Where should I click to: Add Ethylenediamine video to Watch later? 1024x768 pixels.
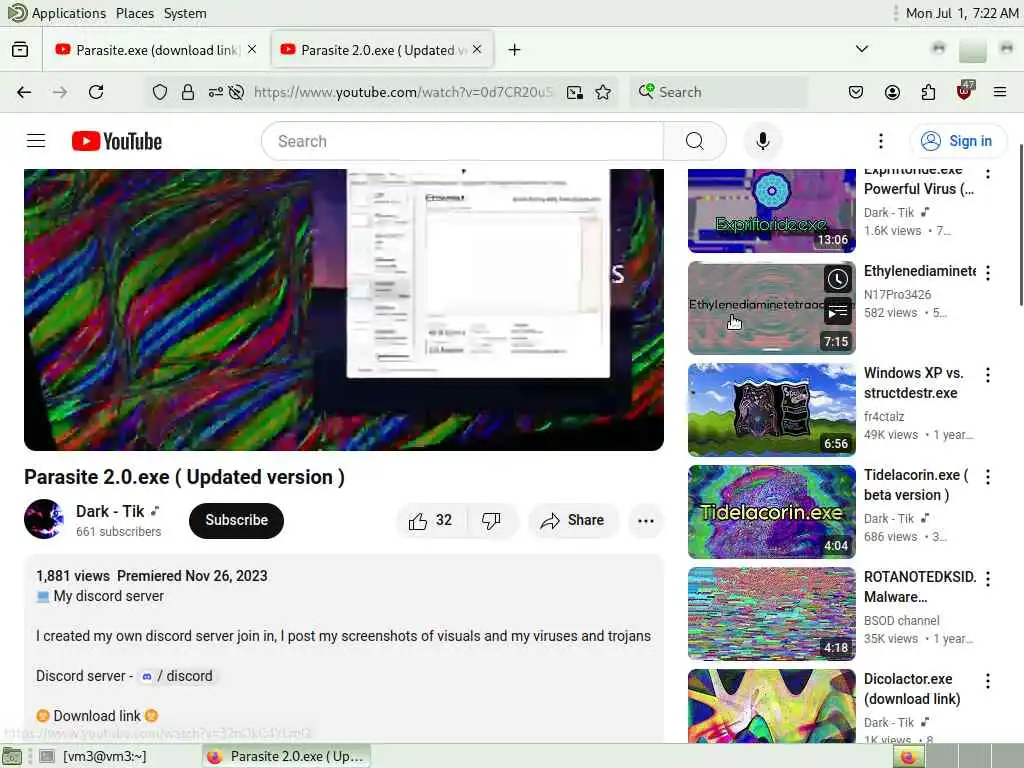837,280
